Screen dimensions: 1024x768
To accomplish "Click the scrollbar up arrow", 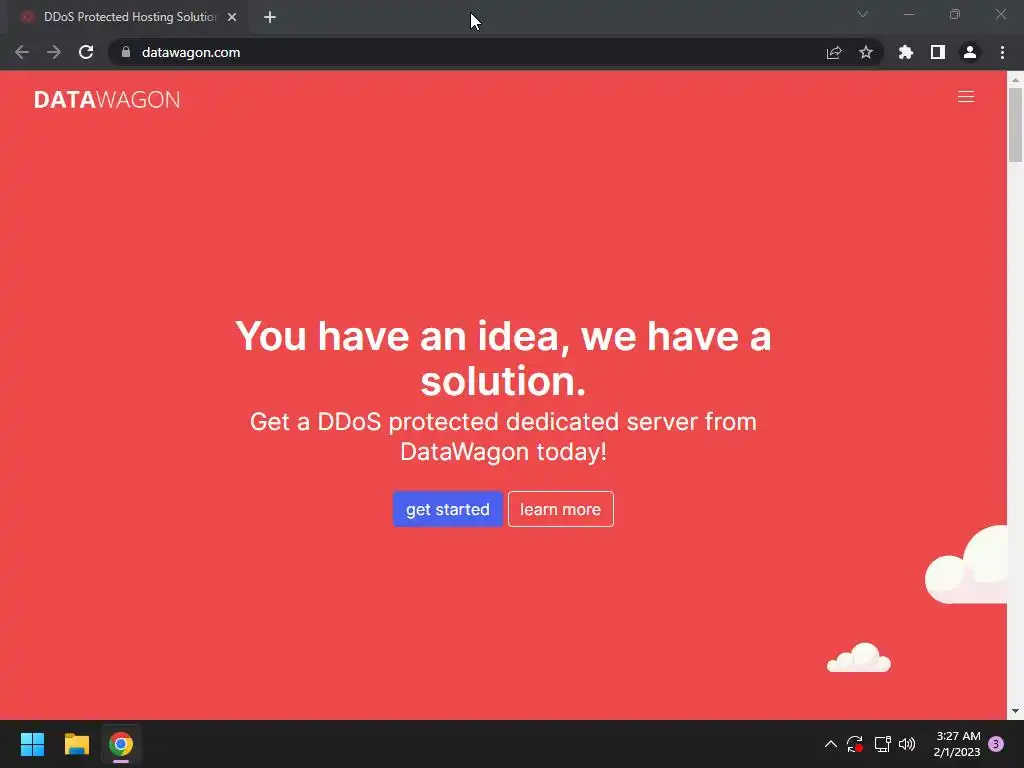I will (x=1015, y=79).
